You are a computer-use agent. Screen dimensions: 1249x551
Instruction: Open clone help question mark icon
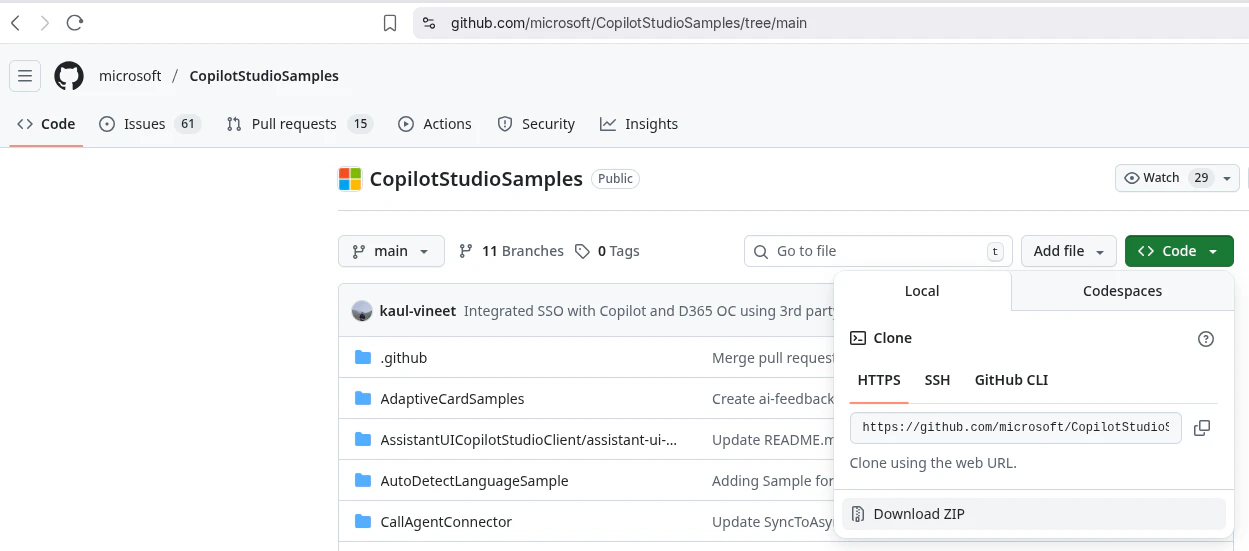click(1206, 339)
